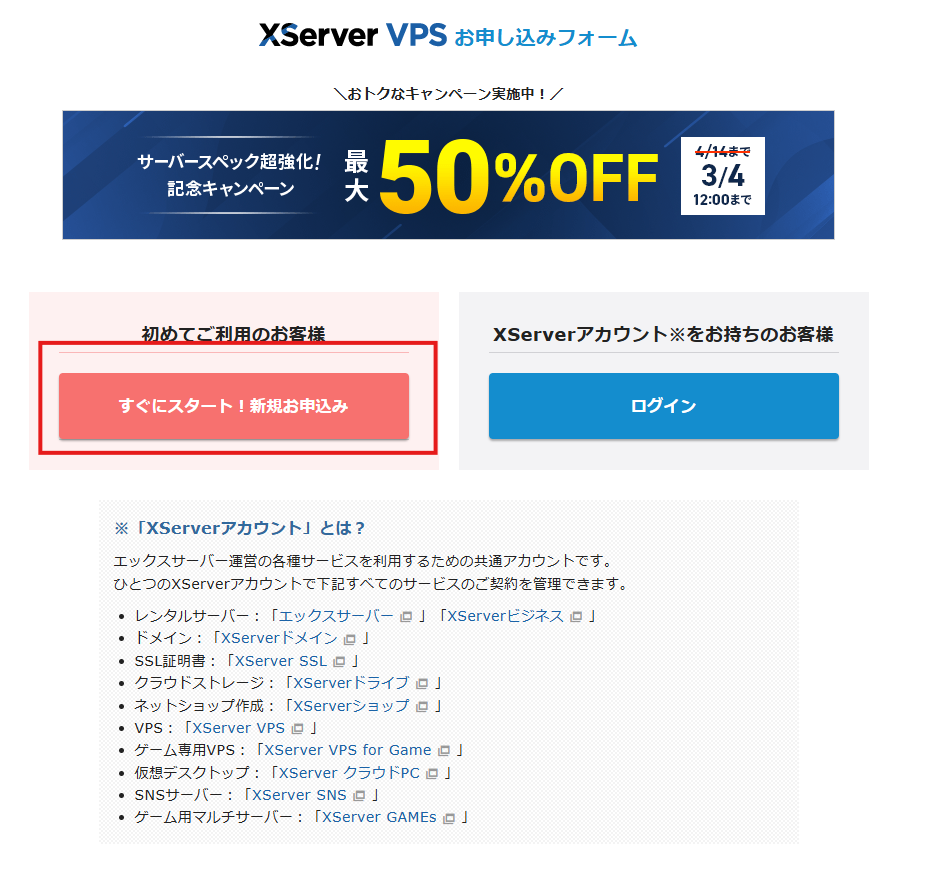Click external-link icon after XServerビジネス

[576, 617]
